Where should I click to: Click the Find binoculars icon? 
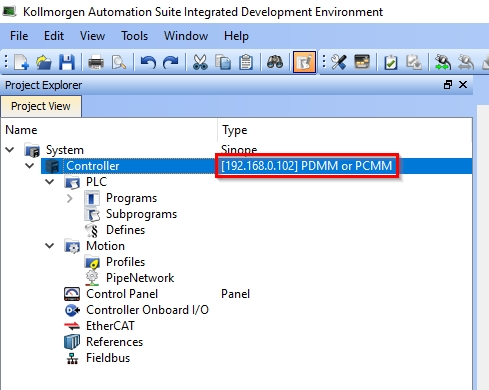(x=275, y=62)
